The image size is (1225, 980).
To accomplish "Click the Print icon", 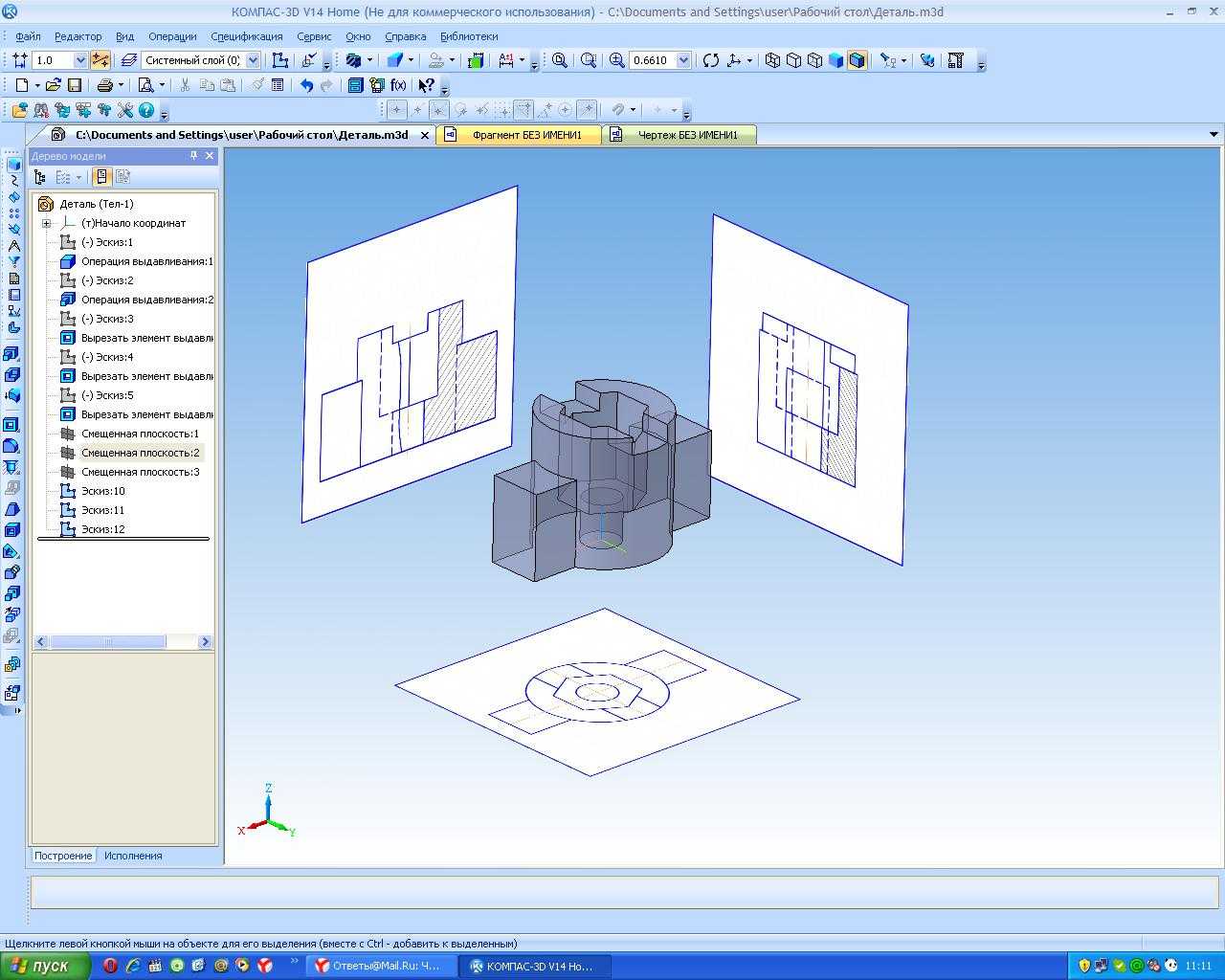I will pyautogui.click(x=105, y=85).
